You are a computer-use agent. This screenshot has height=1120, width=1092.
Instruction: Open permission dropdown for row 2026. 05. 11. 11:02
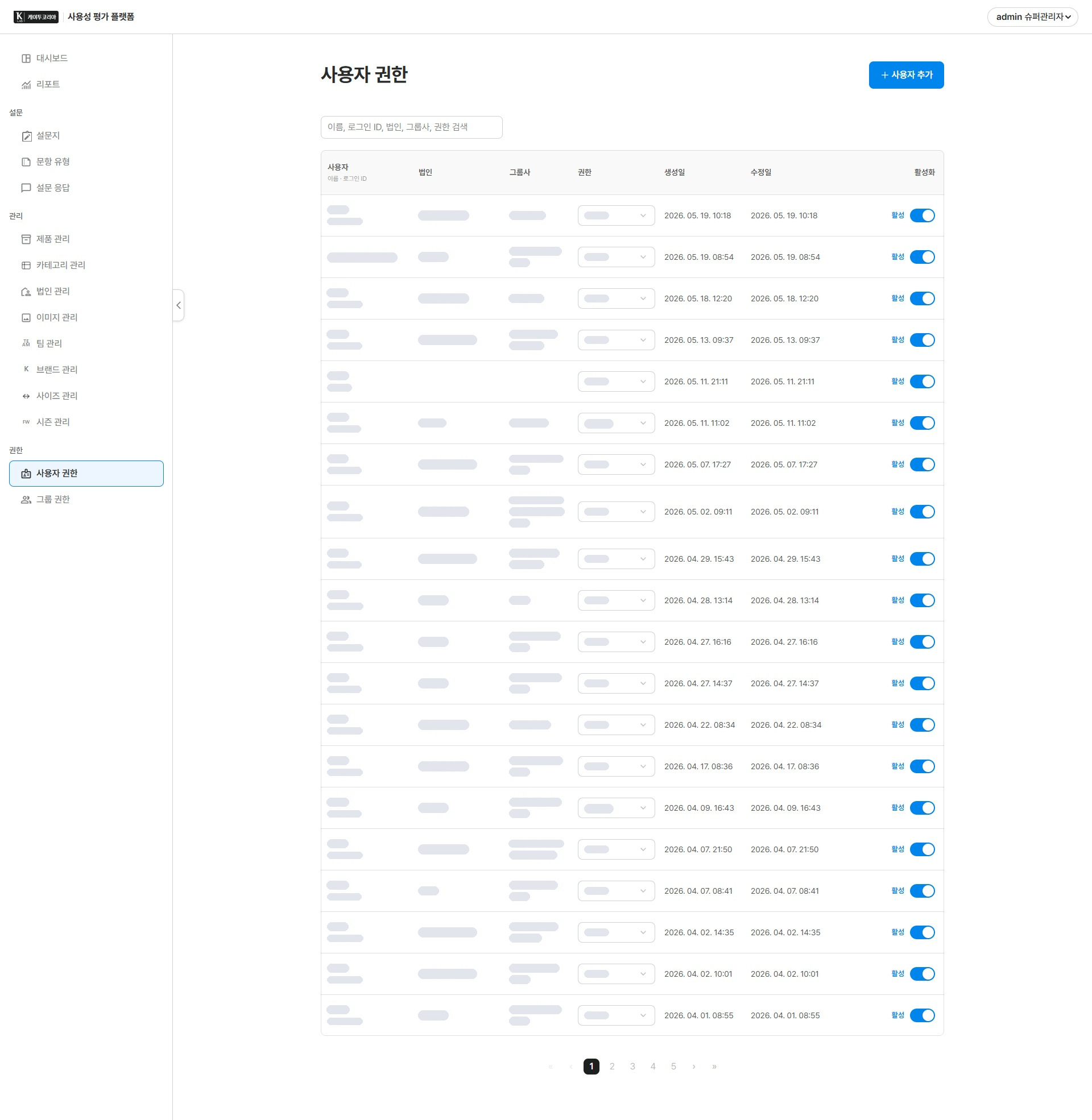616,423
